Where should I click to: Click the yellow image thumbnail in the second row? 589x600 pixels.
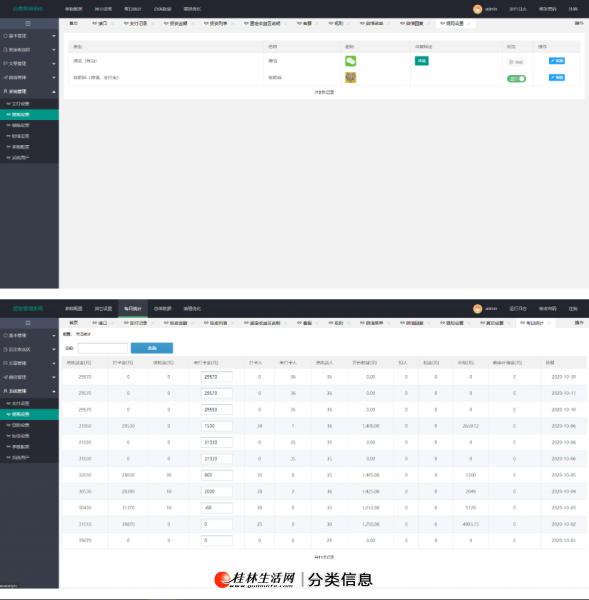click(350, 78)
